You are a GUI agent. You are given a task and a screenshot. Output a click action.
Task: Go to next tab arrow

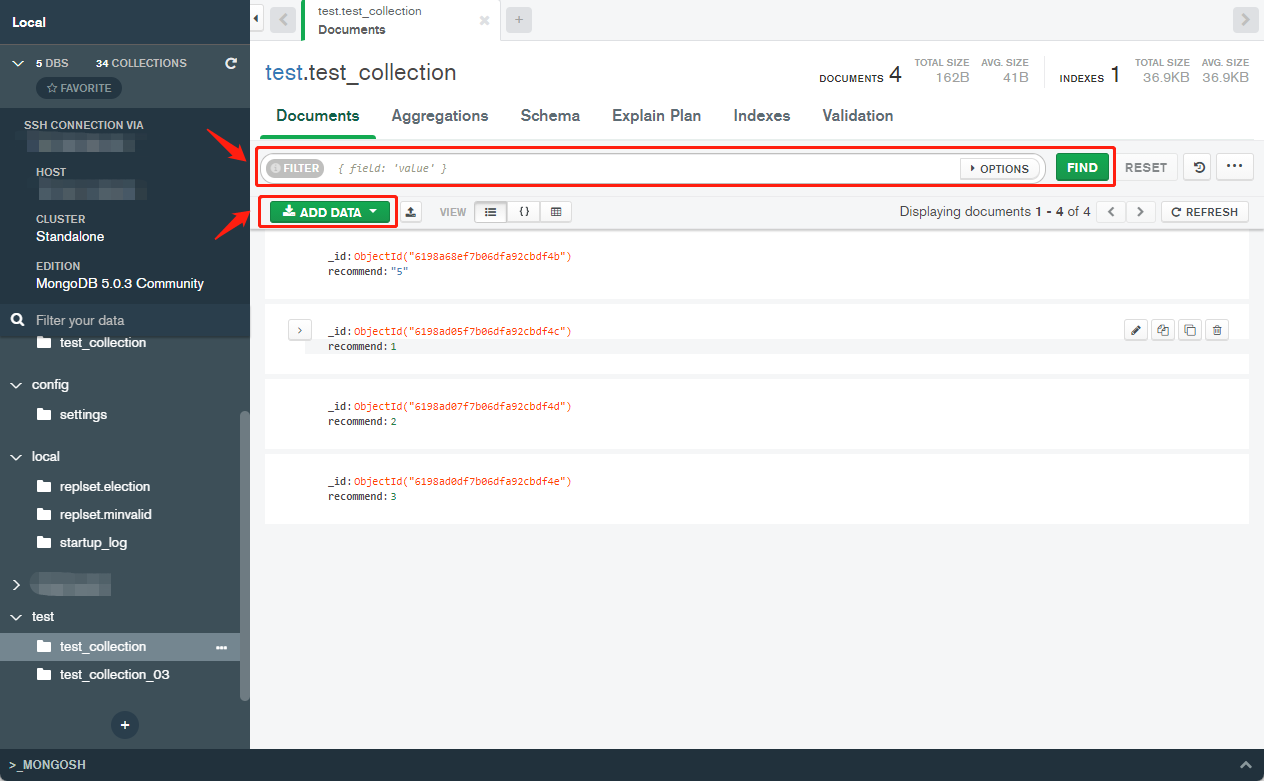tap(1245, 20)
